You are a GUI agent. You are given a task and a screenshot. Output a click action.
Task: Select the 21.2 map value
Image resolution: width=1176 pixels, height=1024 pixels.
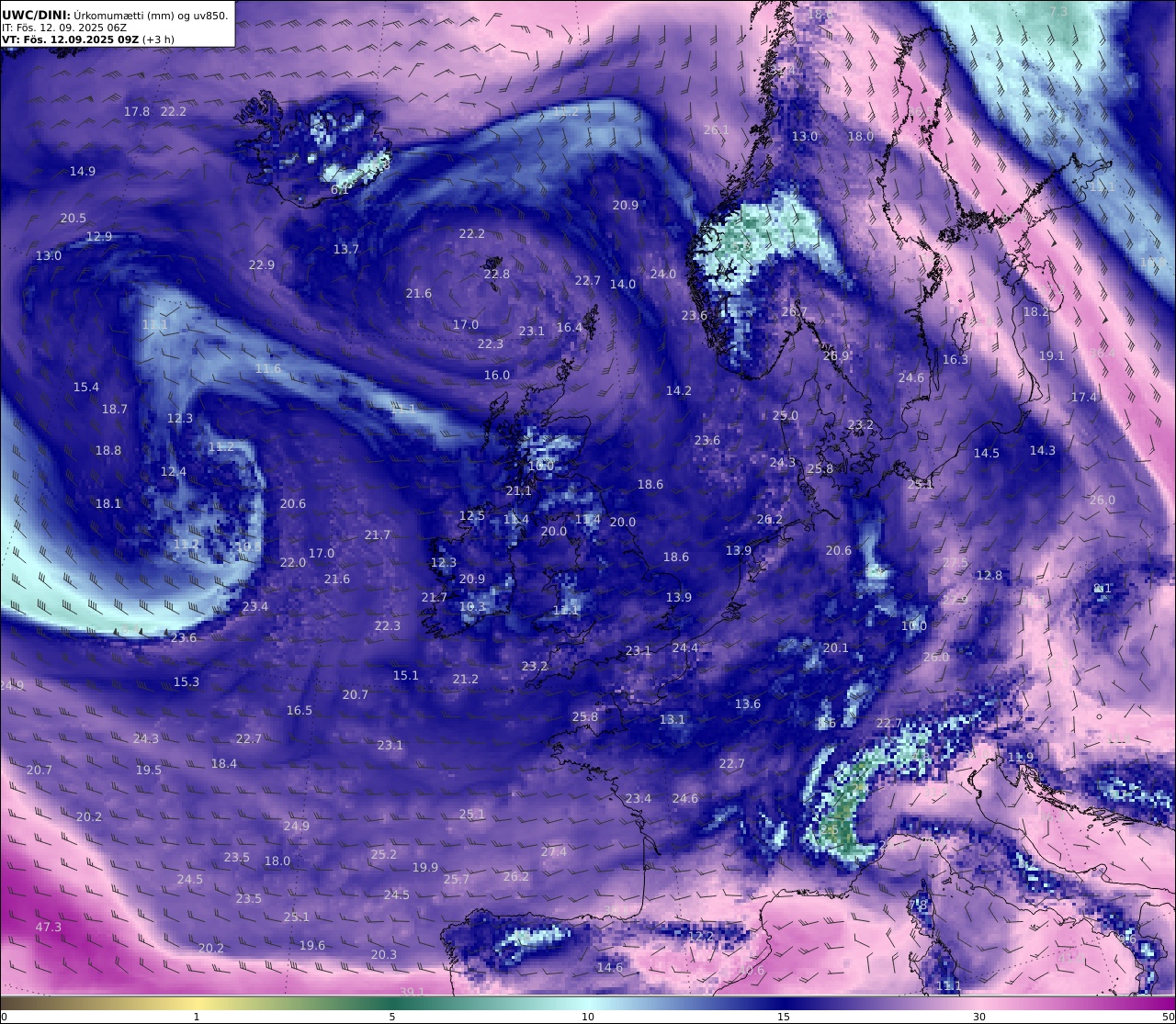click(x=466, y=680)
